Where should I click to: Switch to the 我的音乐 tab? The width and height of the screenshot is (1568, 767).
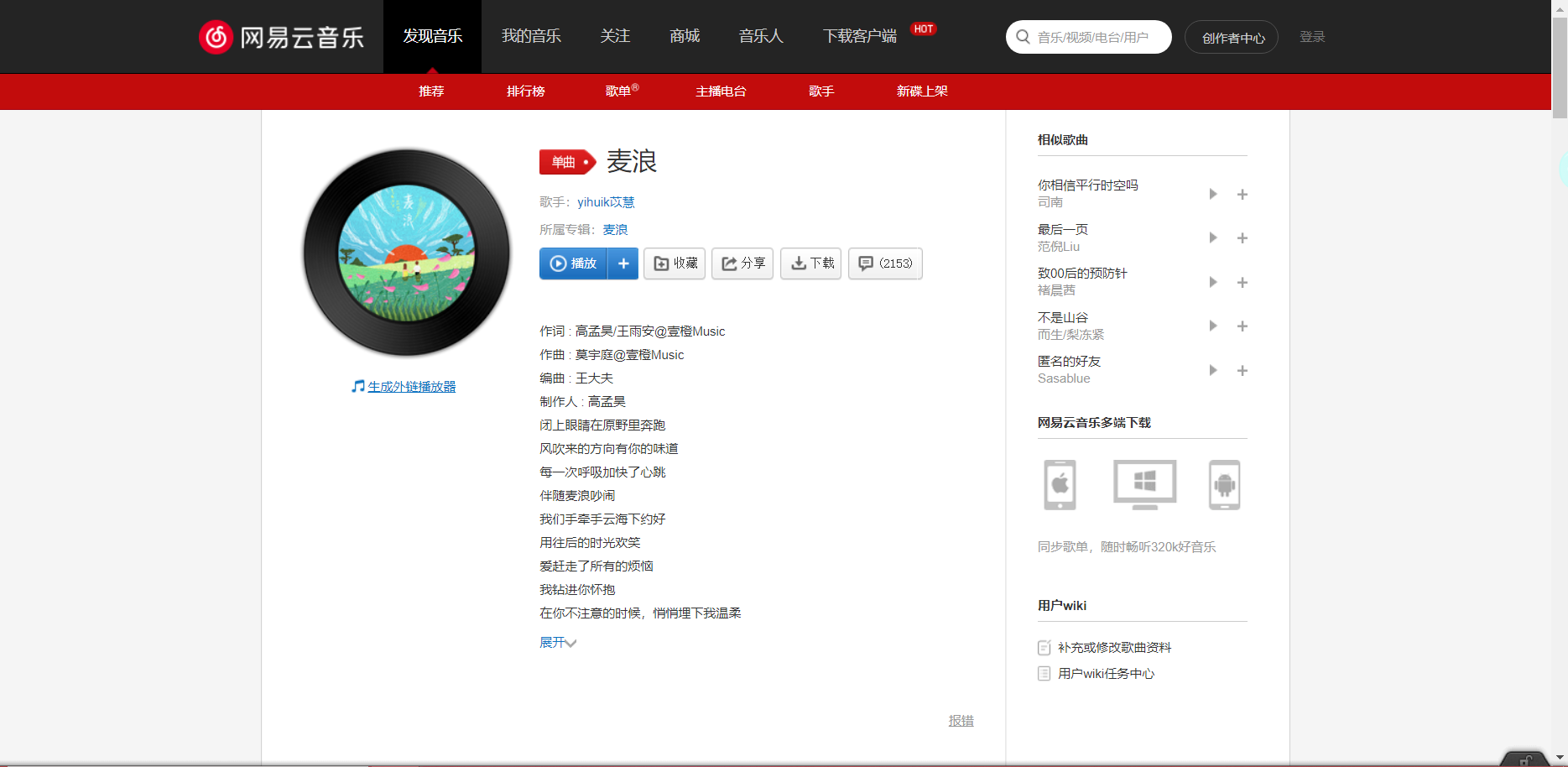coord(530,36)
